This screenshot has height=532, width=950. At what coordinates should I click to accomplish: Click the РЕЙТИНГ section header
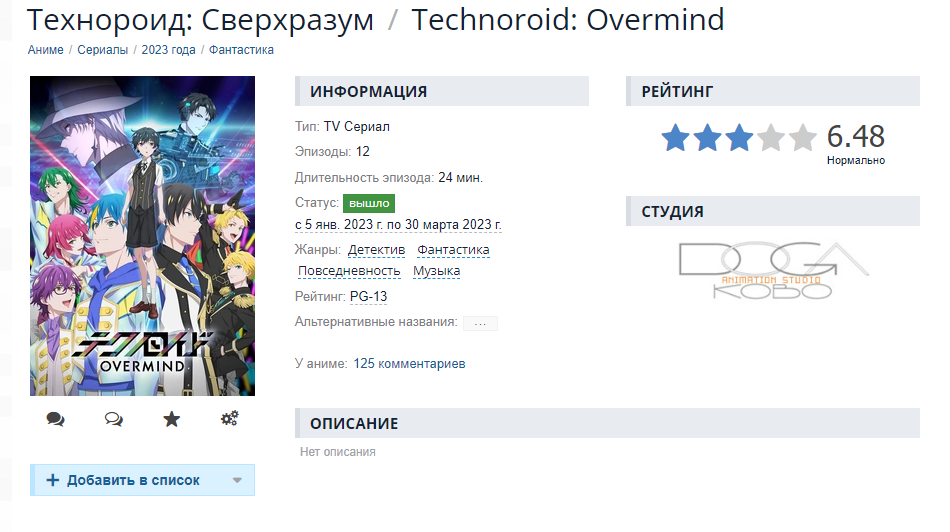[x=772, y=91]
